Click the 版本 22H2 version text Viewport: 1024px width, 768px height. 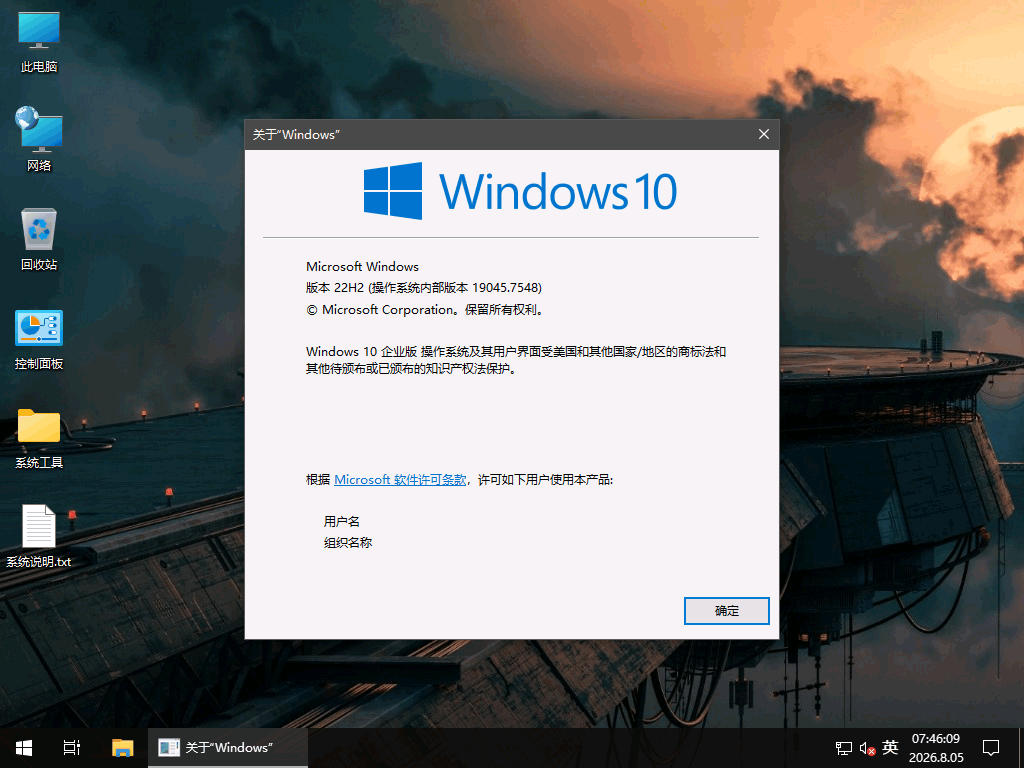[x=424, y=287]
